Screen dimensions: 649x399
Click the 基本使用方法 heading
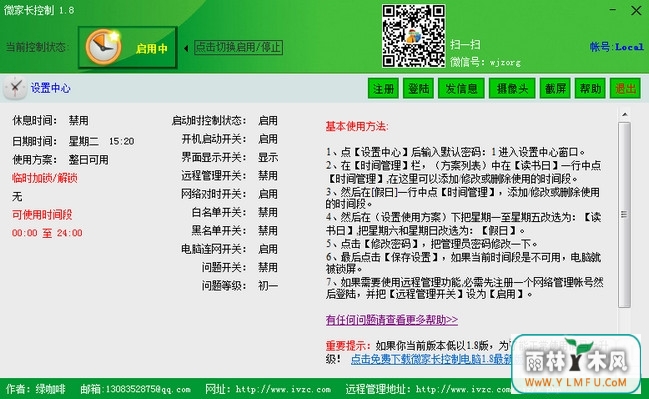coord(357,126)
